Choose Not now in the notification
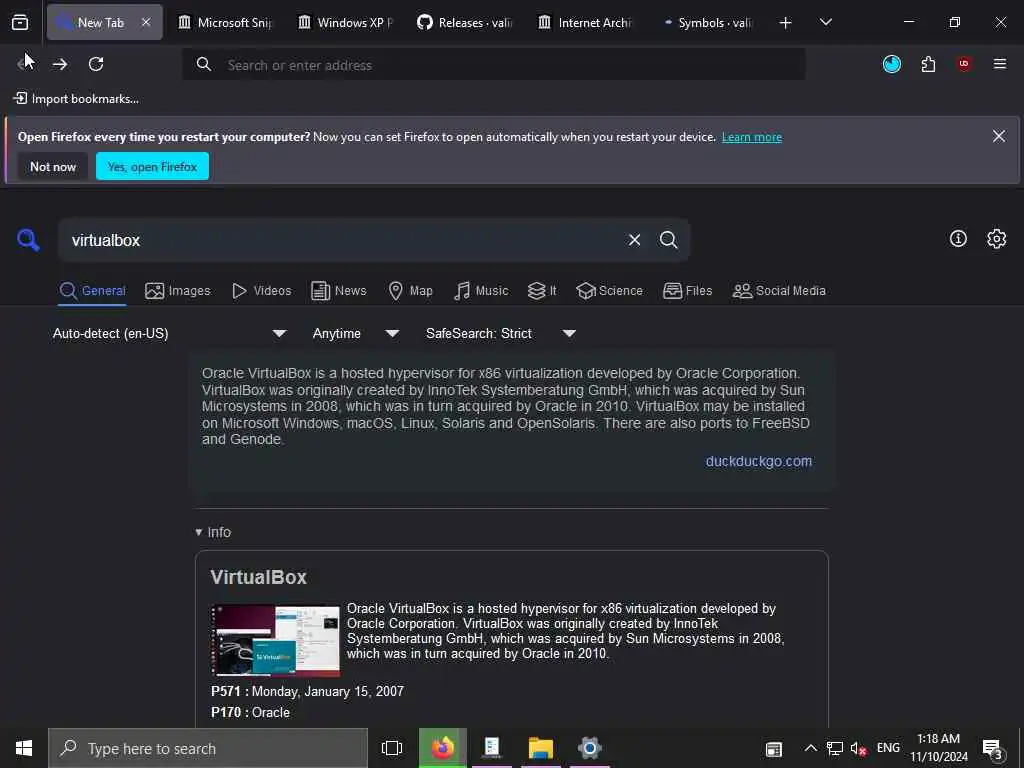1024x768 pixels. click(53, 167)
